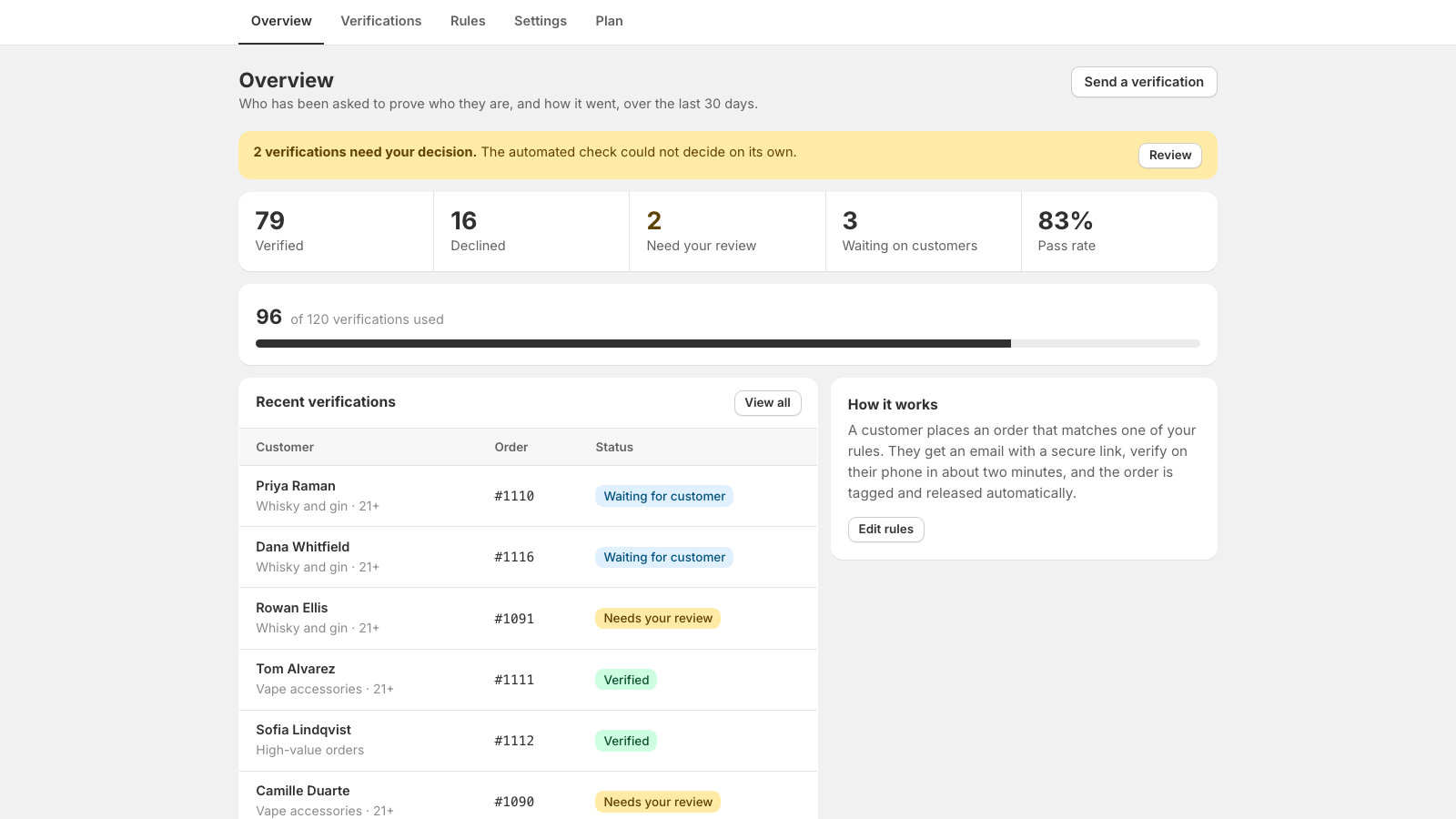Select customer Rowan Ellis
Image resolution: width=1456 pixels, height=819 pixels.
pyautogui.click(x=291, y=608)
